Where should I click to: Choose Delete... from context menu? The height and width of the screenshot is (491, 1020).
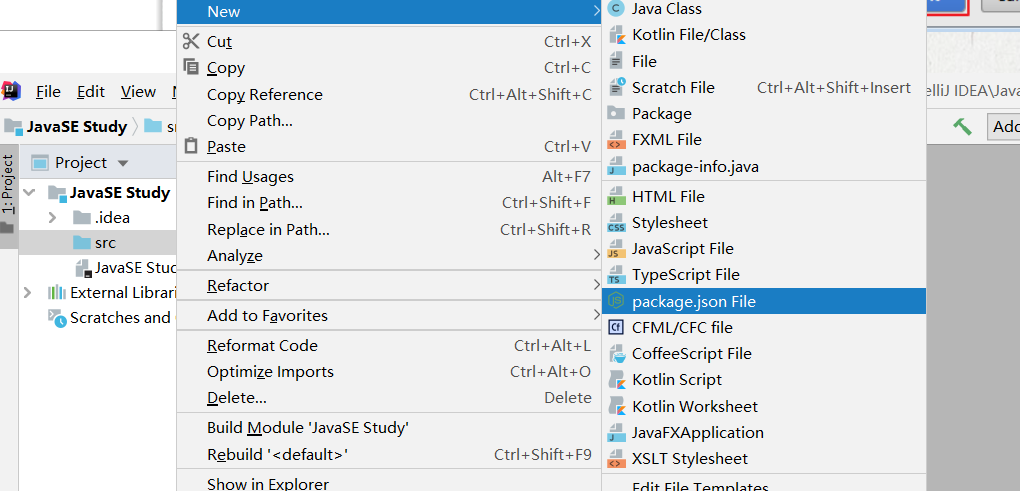[x=389, y=397]
